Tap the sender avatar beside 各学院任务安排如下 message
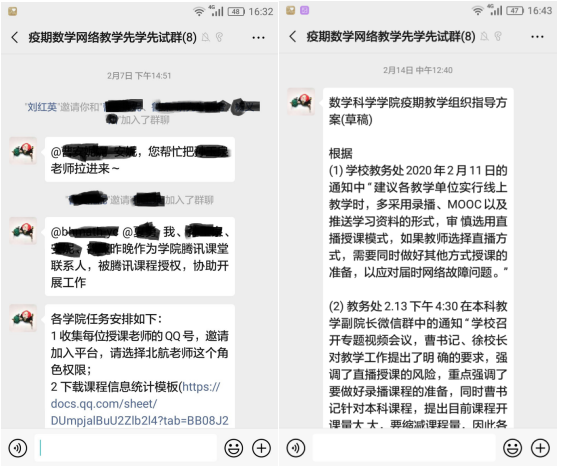Screen dimensions: 561x466 [23, 318]
